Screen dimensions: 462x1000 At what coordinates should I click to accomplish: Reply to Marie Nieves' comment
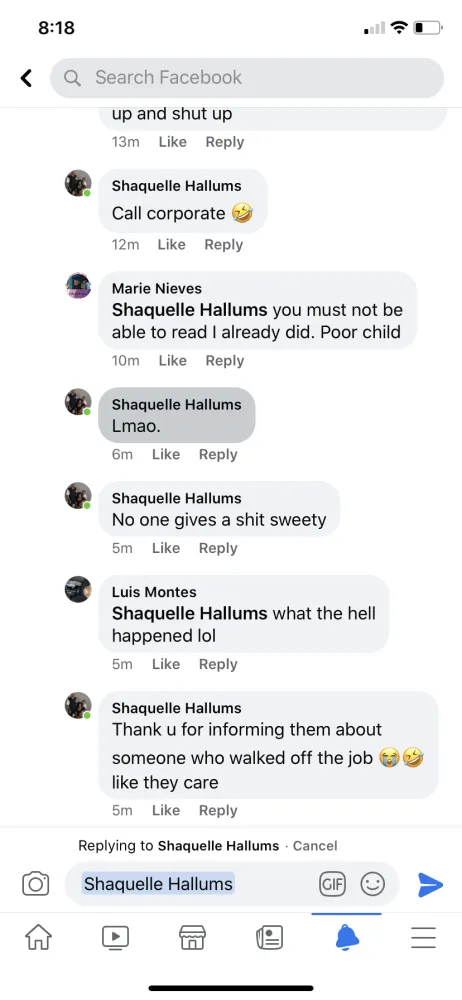[225, 360]
